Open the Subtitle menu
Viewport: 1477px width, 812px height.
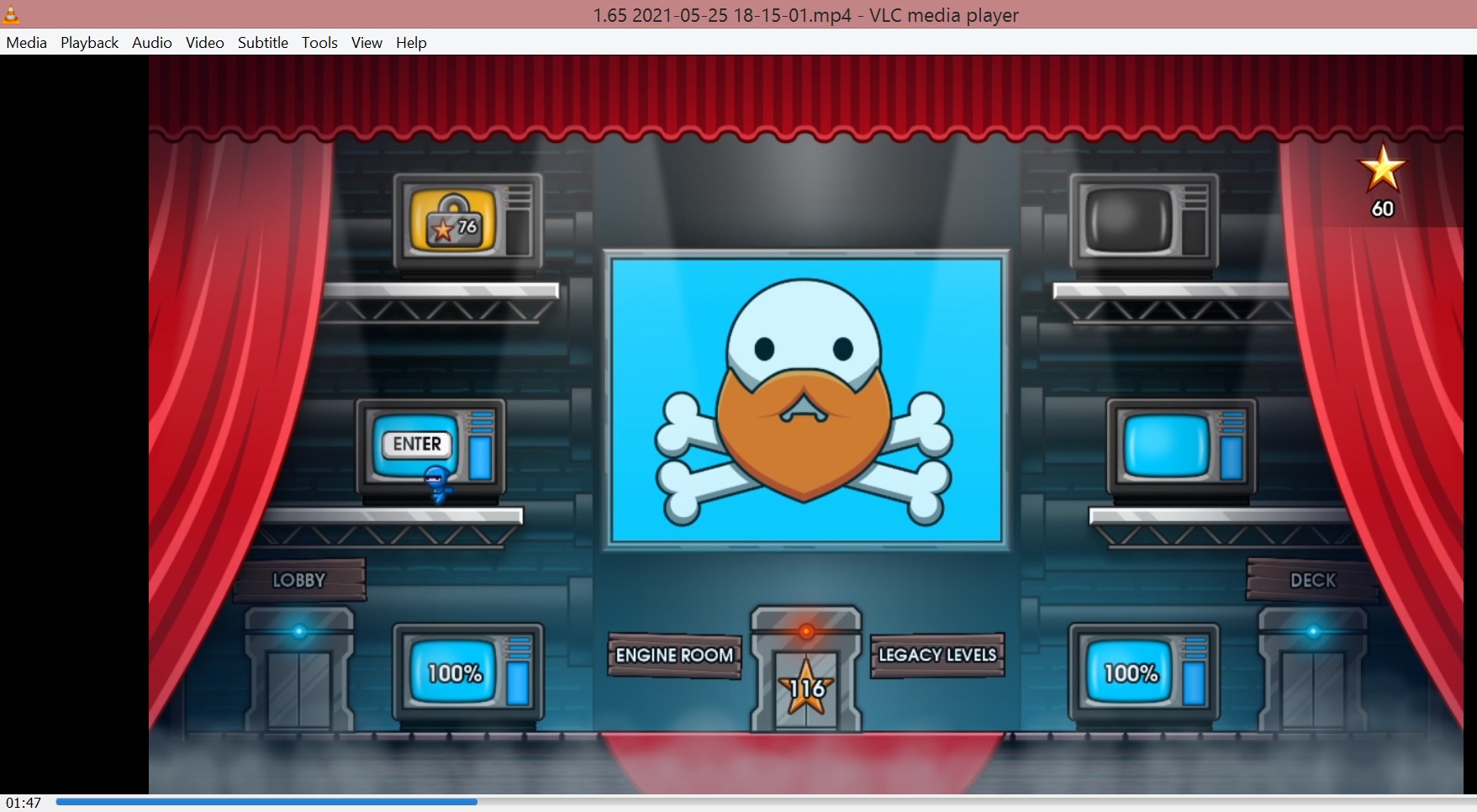[263, 43]
